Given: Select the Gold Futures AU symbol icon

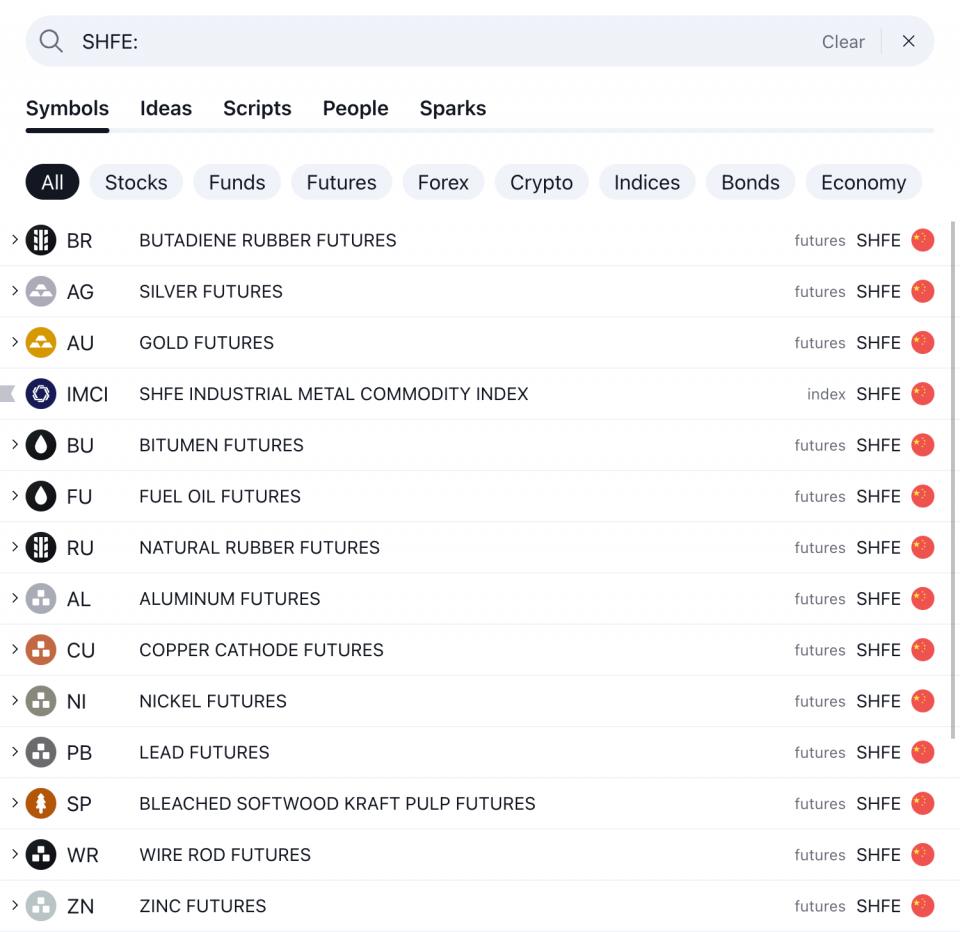Looking at the screenshot, I should 41,342.
